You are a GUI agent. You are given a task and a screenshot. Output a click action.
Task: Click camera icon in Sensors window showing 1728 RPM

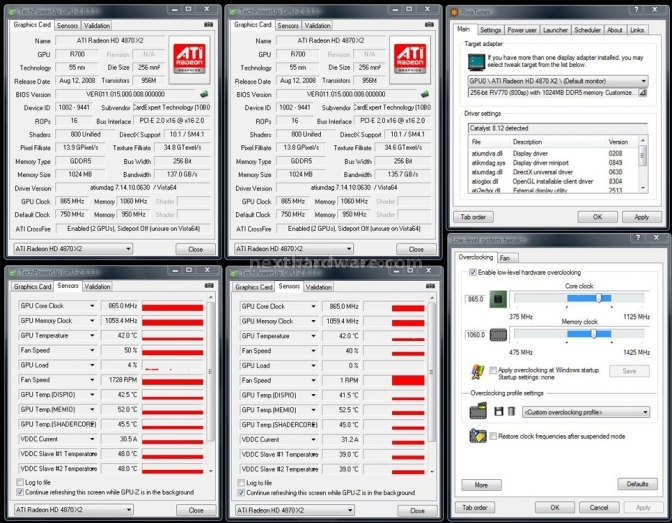pos(209,286)
